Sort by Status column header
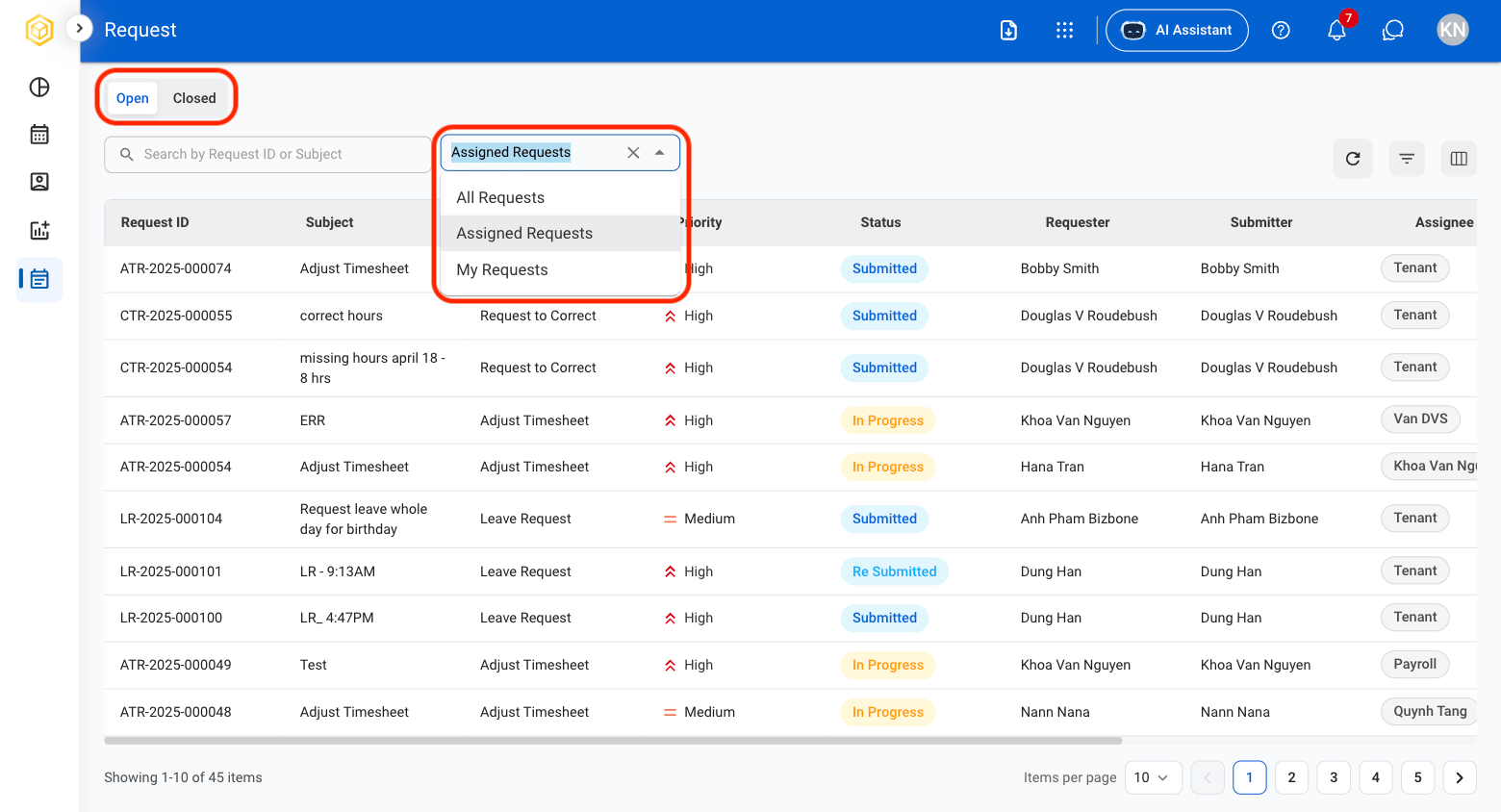Viewport: 1501px width, 812px height. pyautogui.click(x=880, y=222)
